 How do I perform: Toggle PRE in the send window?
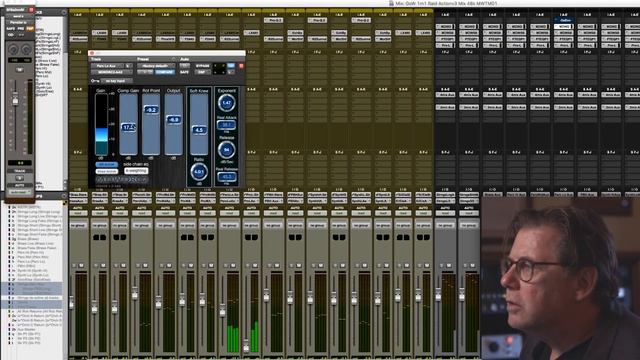point(20,29)
